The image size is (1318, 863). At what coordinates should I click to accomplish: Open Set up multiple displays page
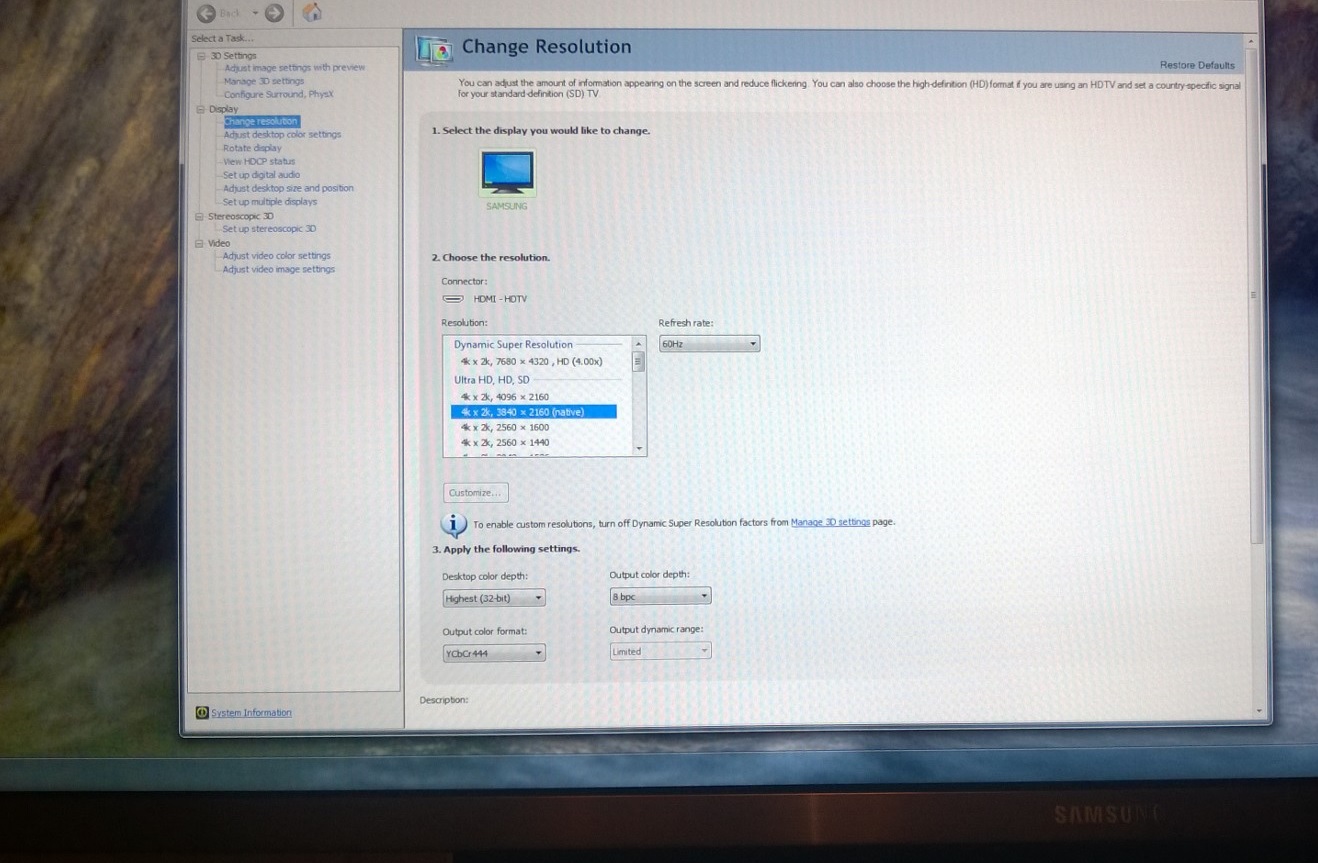(x=269, y=202)
